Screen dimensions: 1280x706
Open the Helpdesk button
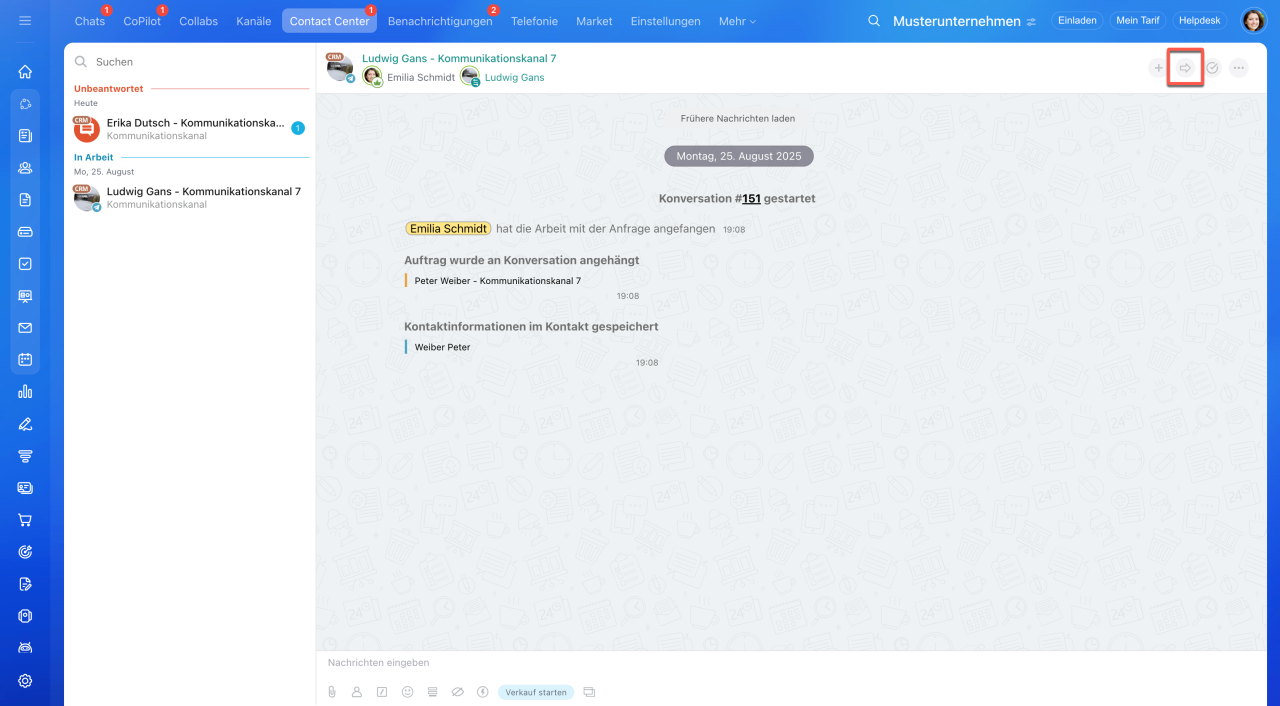click(1200, 21)
